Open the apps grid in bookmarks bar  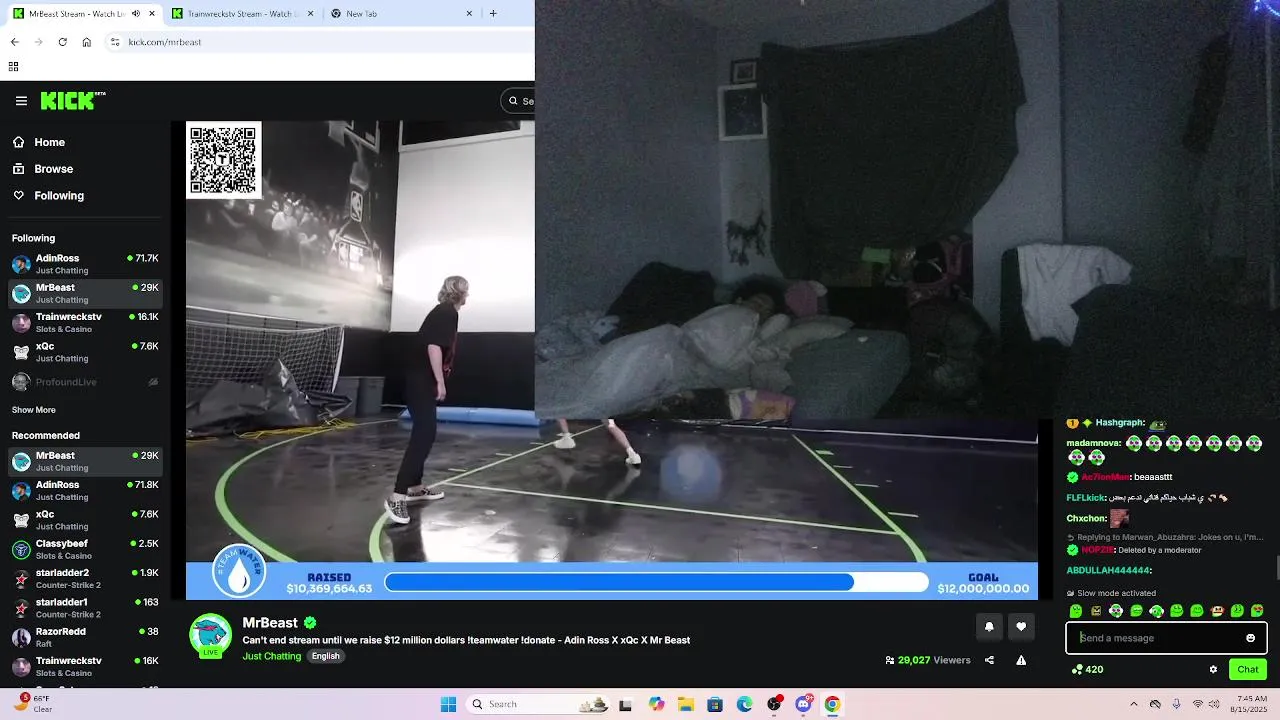(x=13, y=67)
